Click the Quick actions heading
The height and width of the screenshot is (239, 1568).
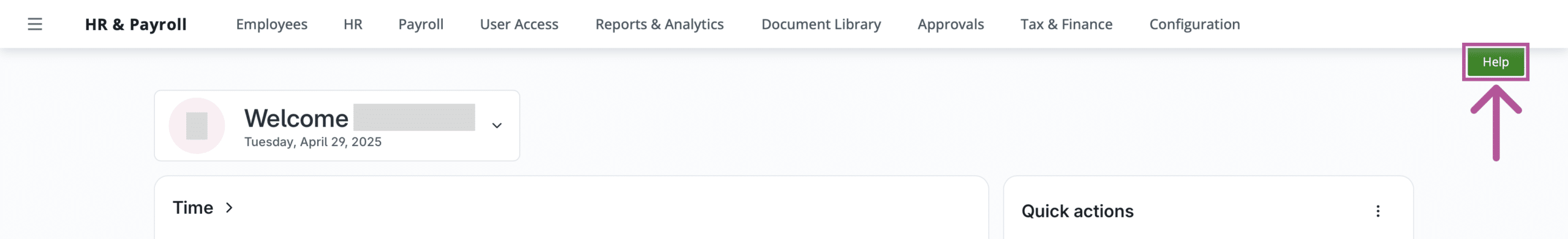point(1077,211)
